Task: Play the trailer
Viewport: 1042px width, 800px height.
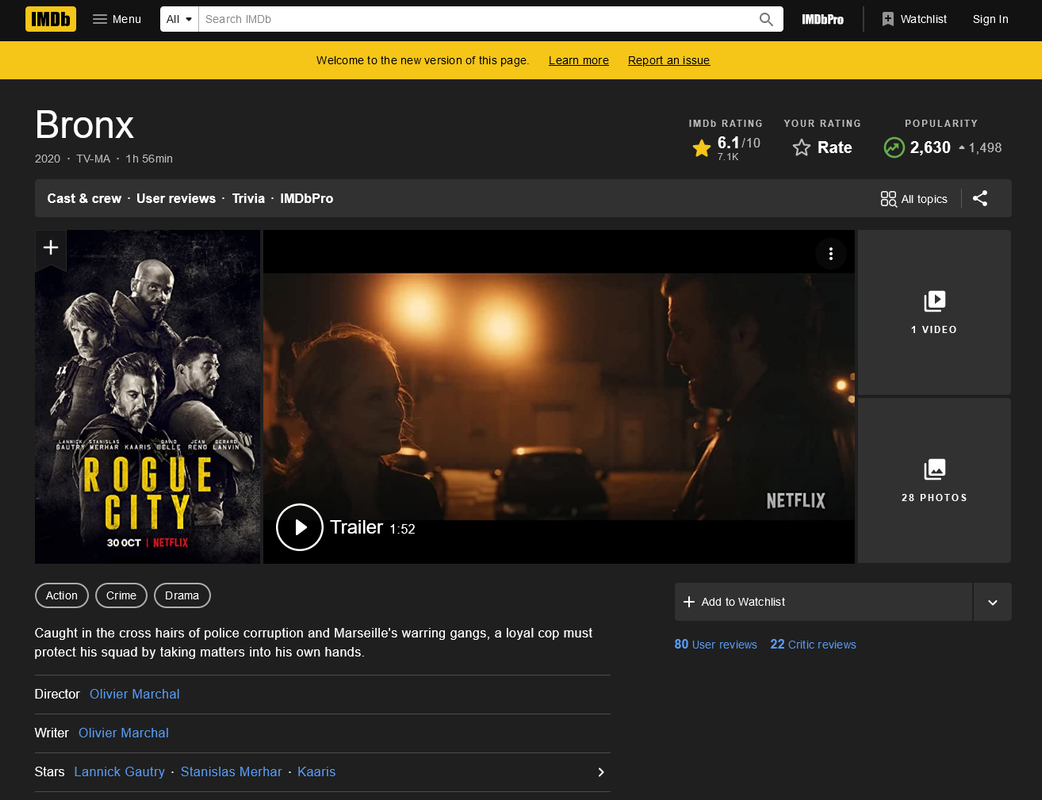Action: coord(300,527)
